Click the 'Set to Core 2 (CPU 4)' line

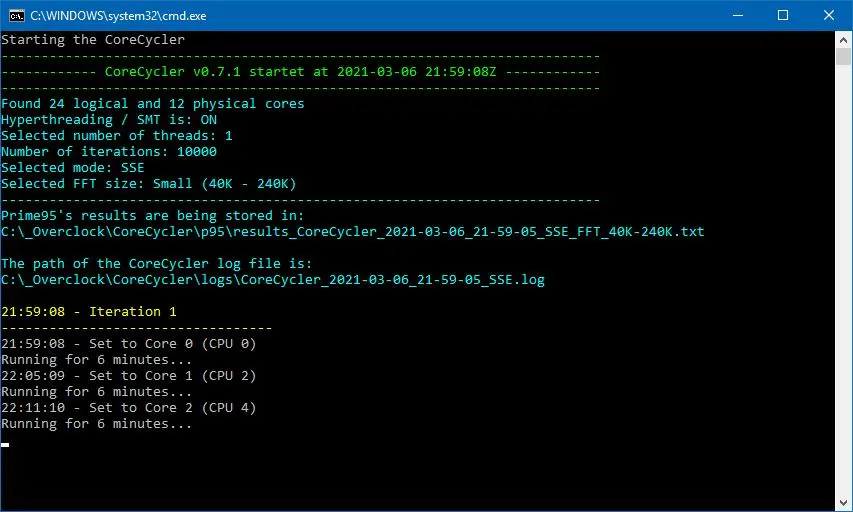[128, 408]
